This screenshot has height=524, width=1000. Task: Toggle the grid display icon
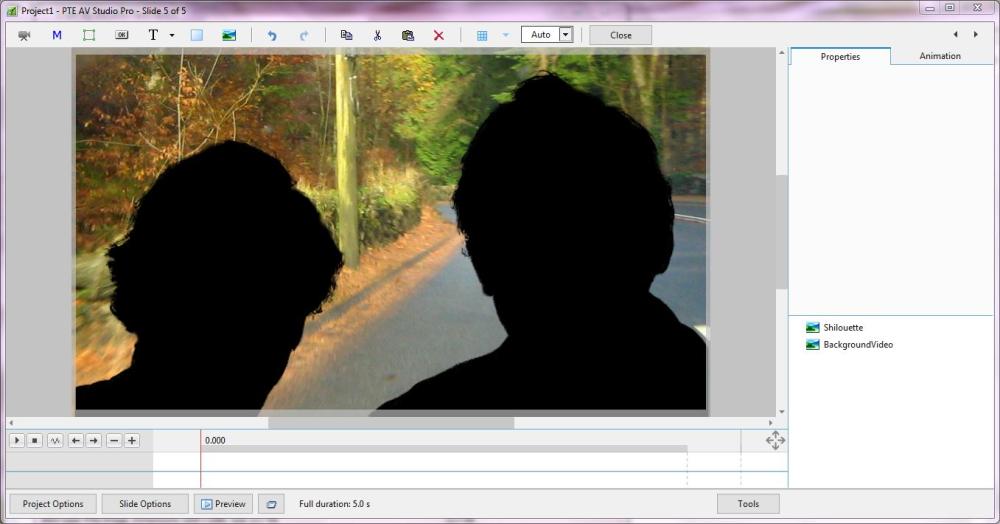482,36
